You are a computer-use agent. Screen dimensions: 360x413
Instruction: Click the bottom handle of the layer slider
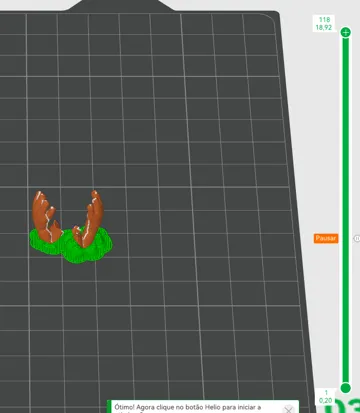pyautogui.click(x=346, y=388)
